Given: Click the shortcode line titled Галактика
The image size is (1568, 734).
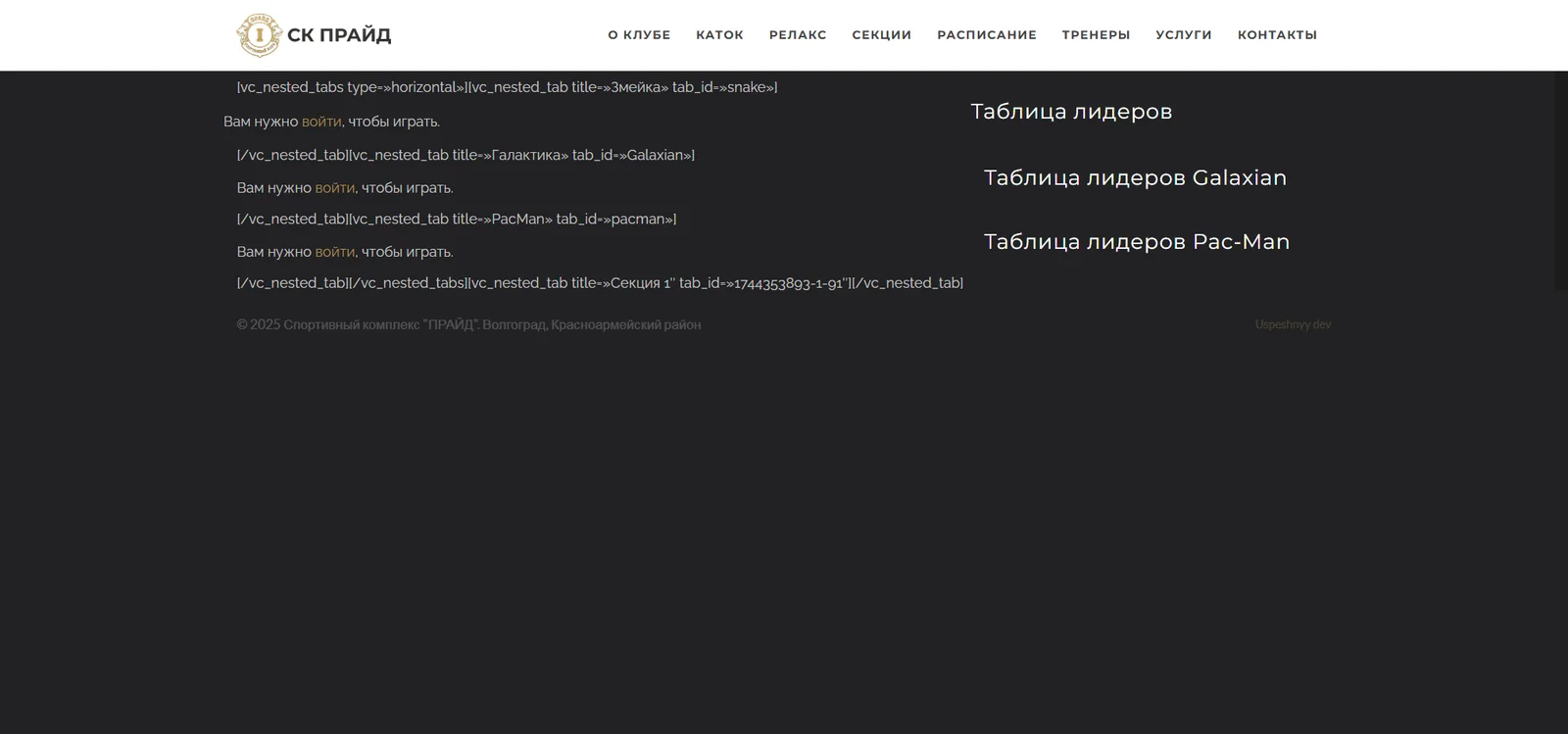Looking at the screenshot, I should (x=465, y=155).
